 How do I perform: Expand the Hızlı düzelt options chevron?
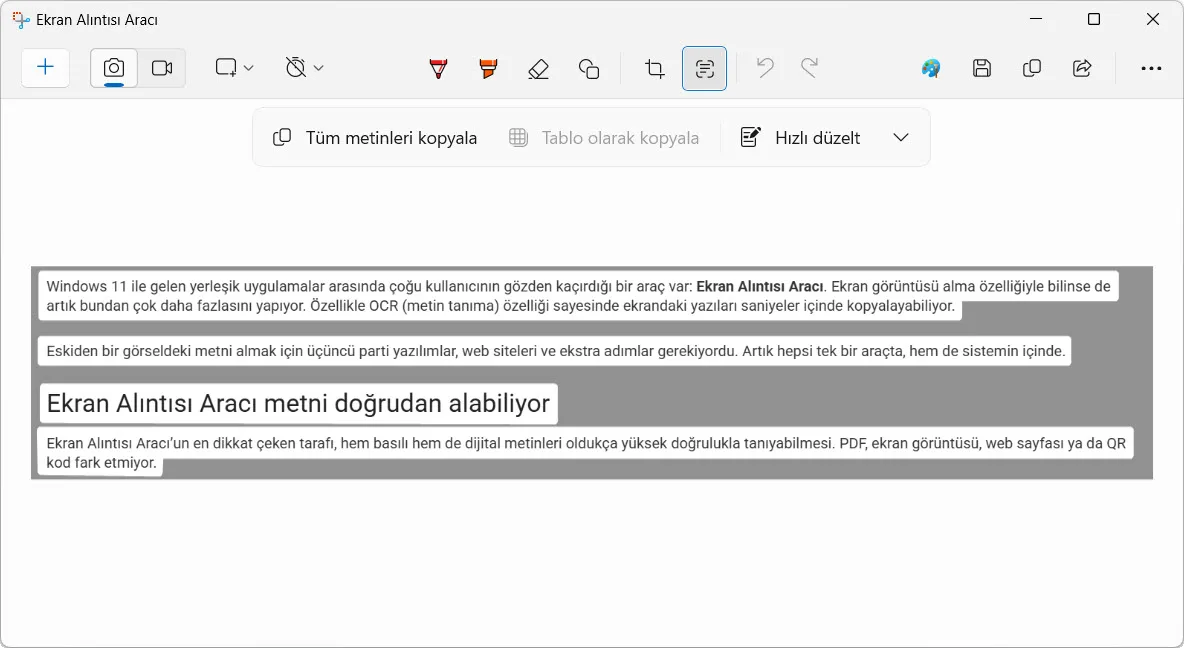901,137
